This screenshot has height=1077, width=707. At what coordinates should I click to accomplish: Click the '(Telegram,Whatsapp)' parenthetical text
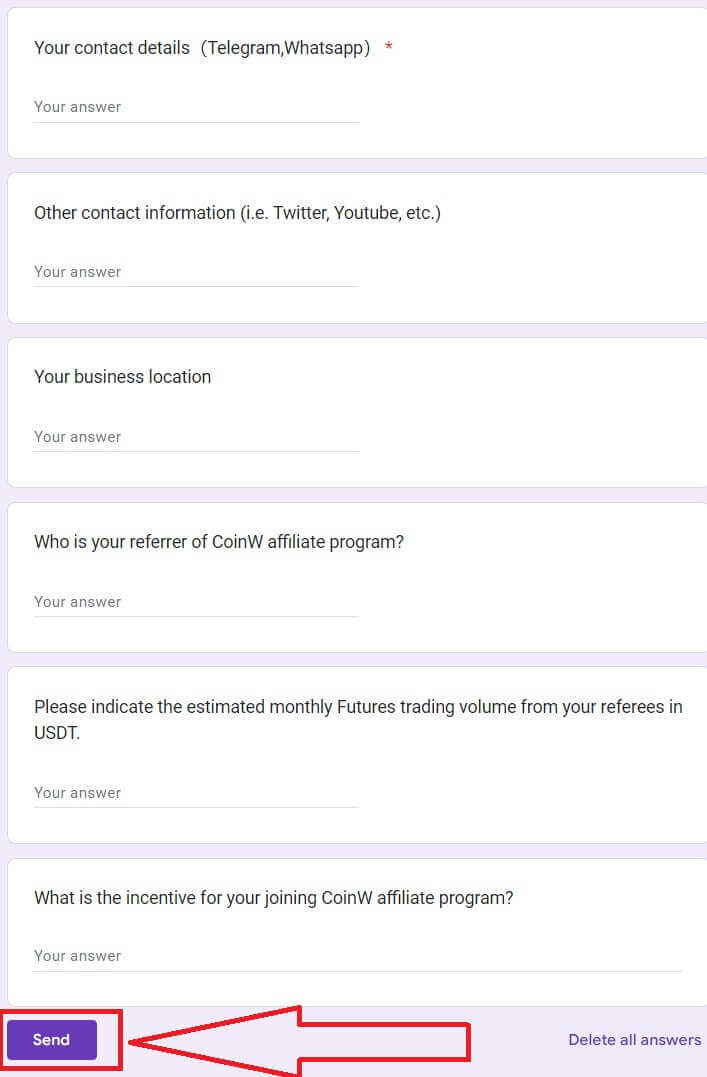[286, 48]
